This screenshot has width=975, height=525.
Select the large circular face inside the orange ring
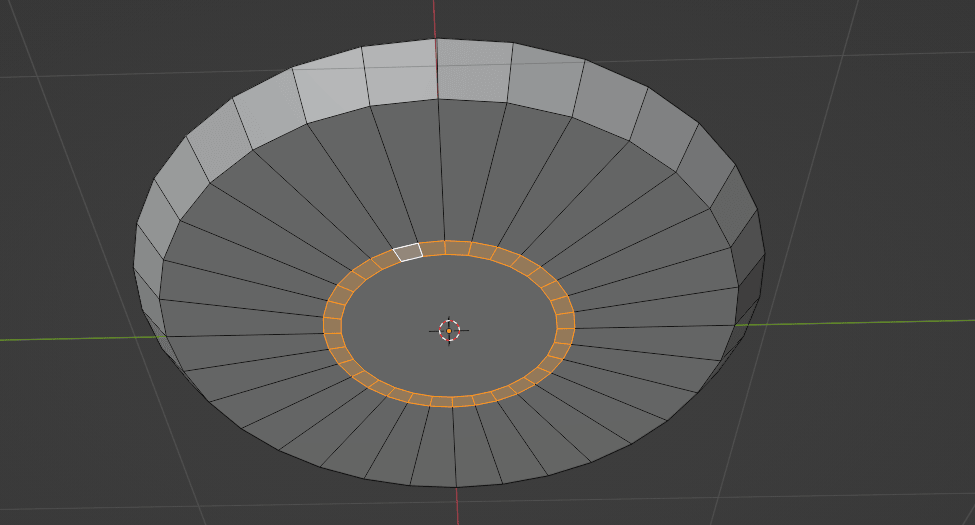(x=449, y=350)
